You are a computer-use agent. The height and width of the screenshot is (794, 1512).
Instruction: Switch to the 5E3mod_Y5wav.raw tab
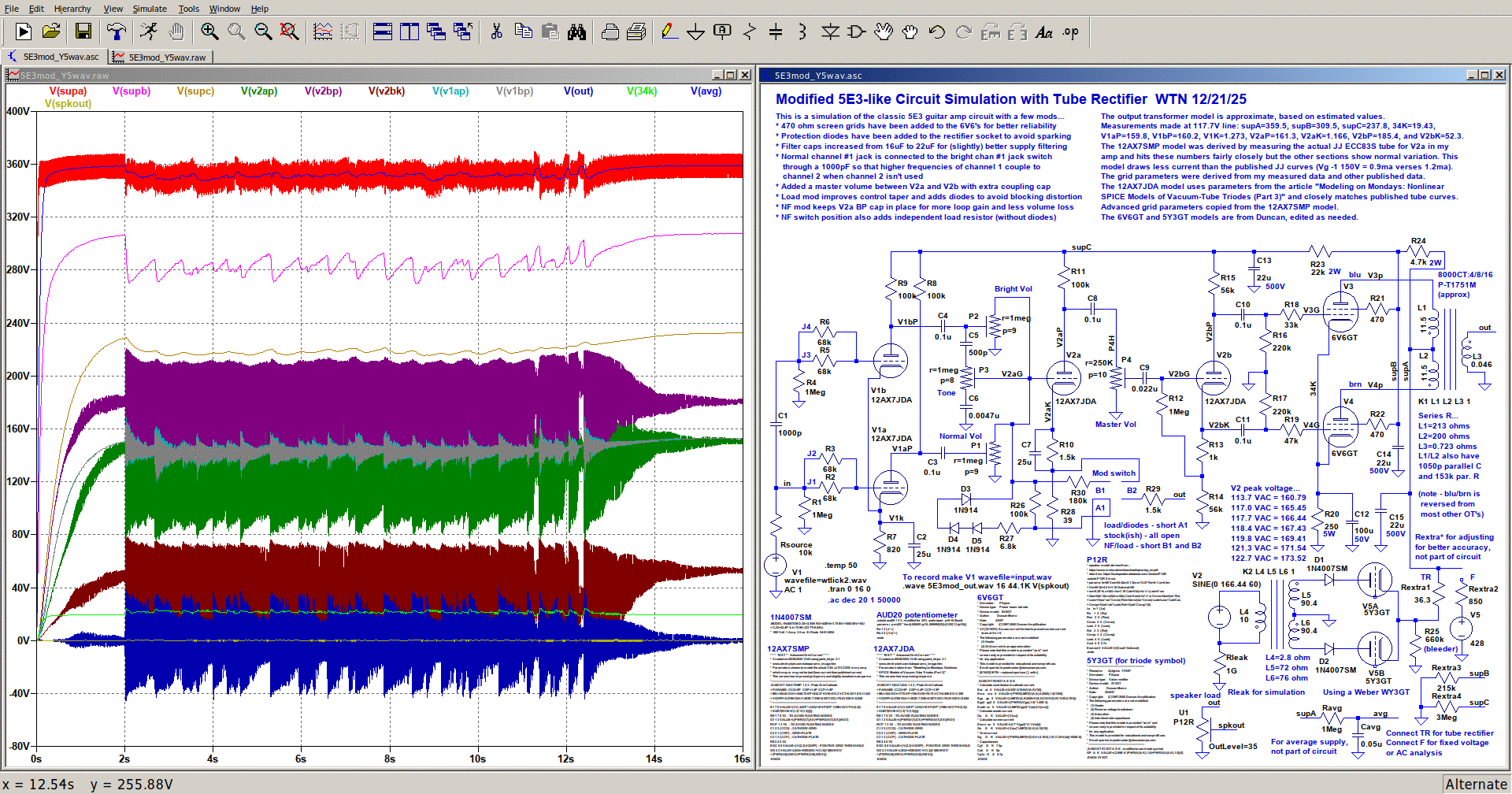[166, 58]
